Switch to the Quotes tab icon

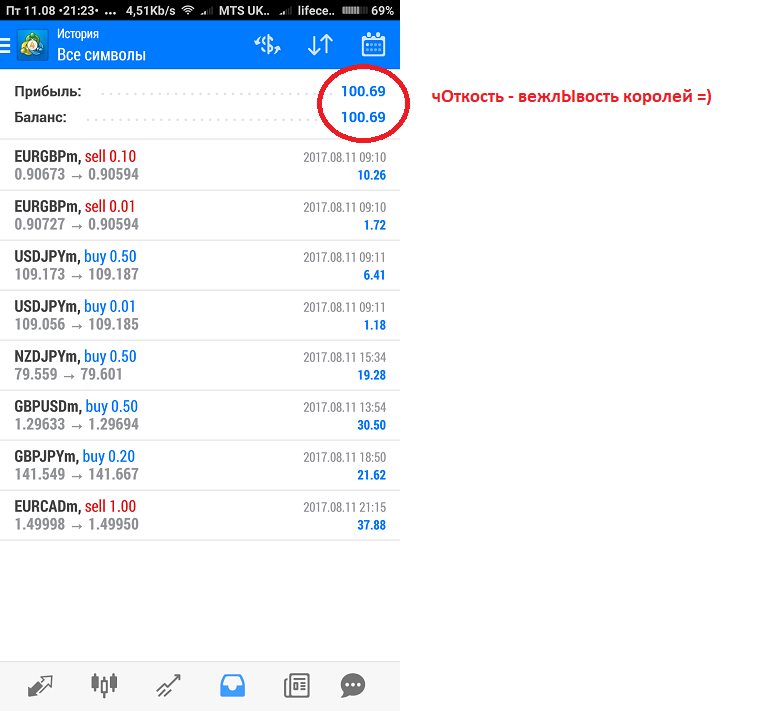(x=40, y=686)
